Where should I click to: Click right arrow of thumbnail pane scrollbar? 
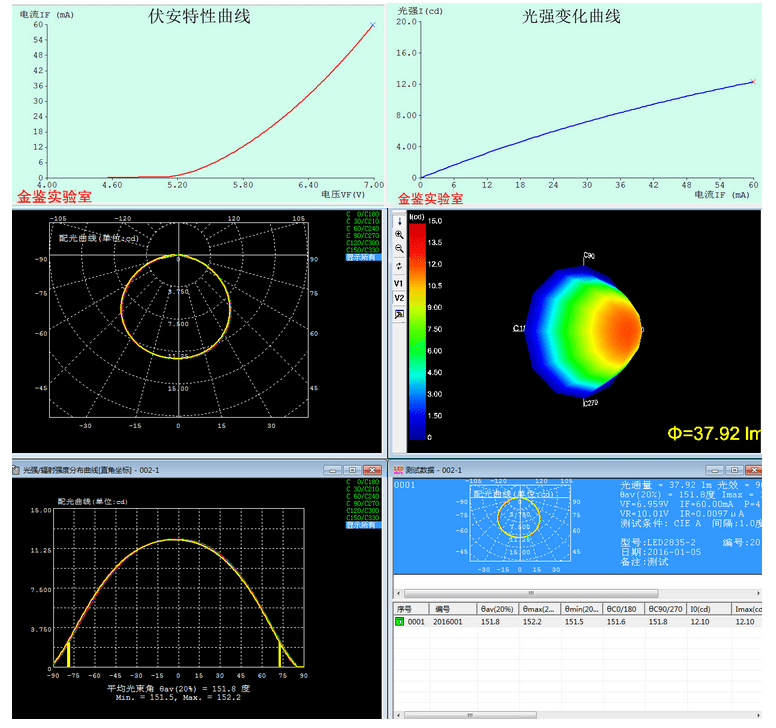point(758,593)
